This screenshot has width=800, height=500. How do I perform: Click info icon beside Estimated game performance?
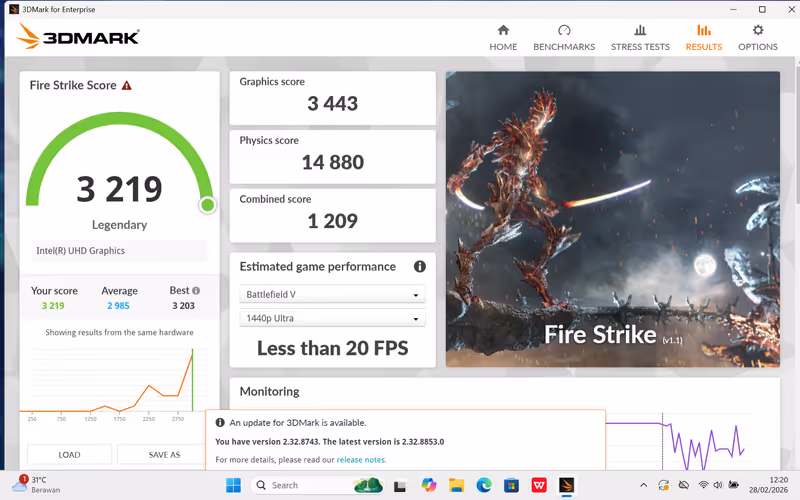420,267
